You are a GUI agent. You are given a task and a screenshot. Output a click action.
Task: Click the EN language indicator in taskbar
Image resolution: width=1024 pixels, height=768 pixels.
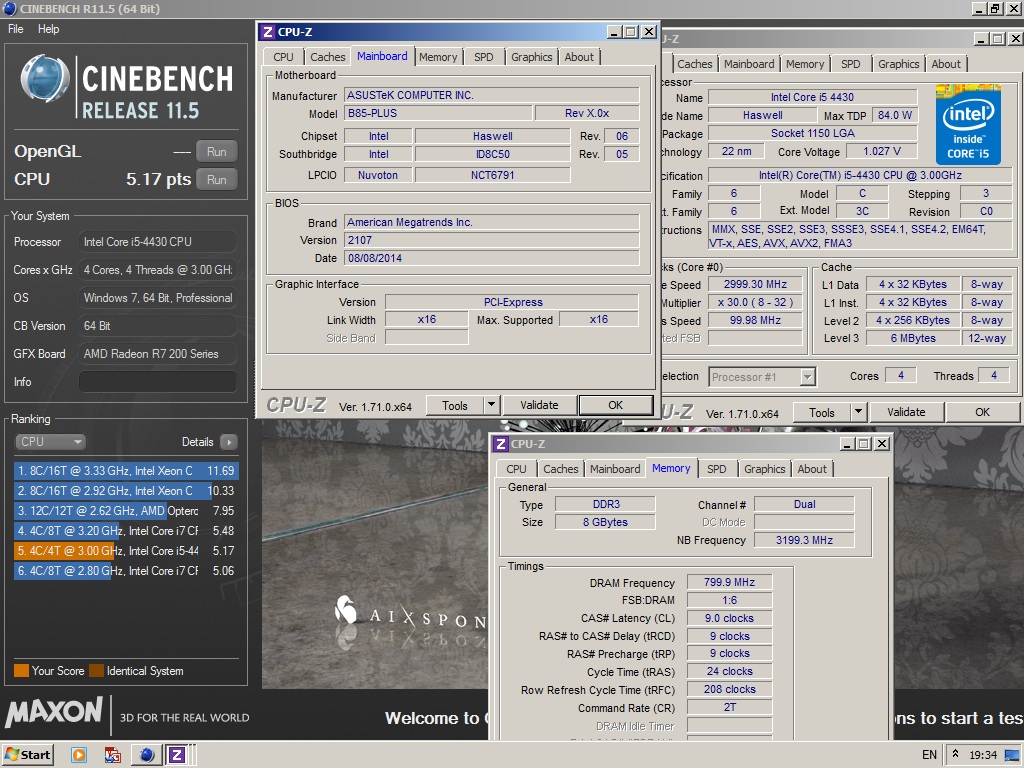(x=929, y=755)
